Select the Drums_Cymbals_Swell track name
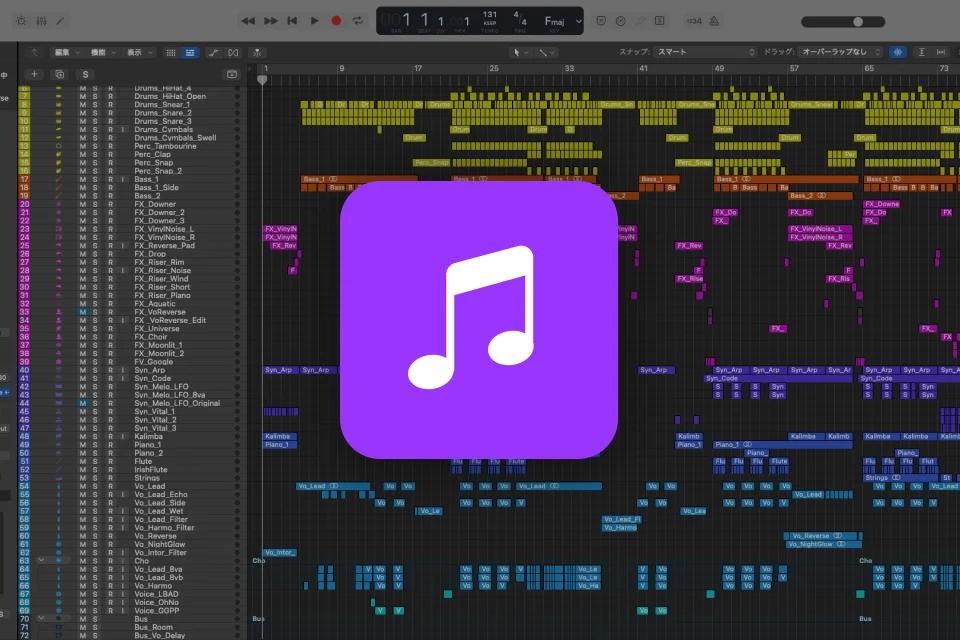Screen dimensions: 960x640 [x=175, y=138]
